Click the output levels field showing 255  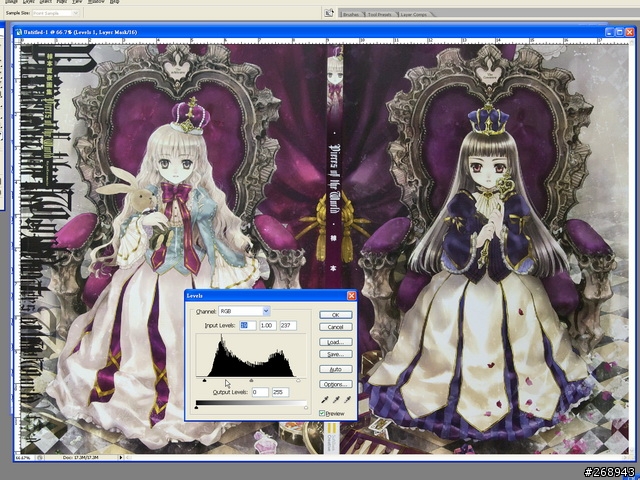coord(280,392)
